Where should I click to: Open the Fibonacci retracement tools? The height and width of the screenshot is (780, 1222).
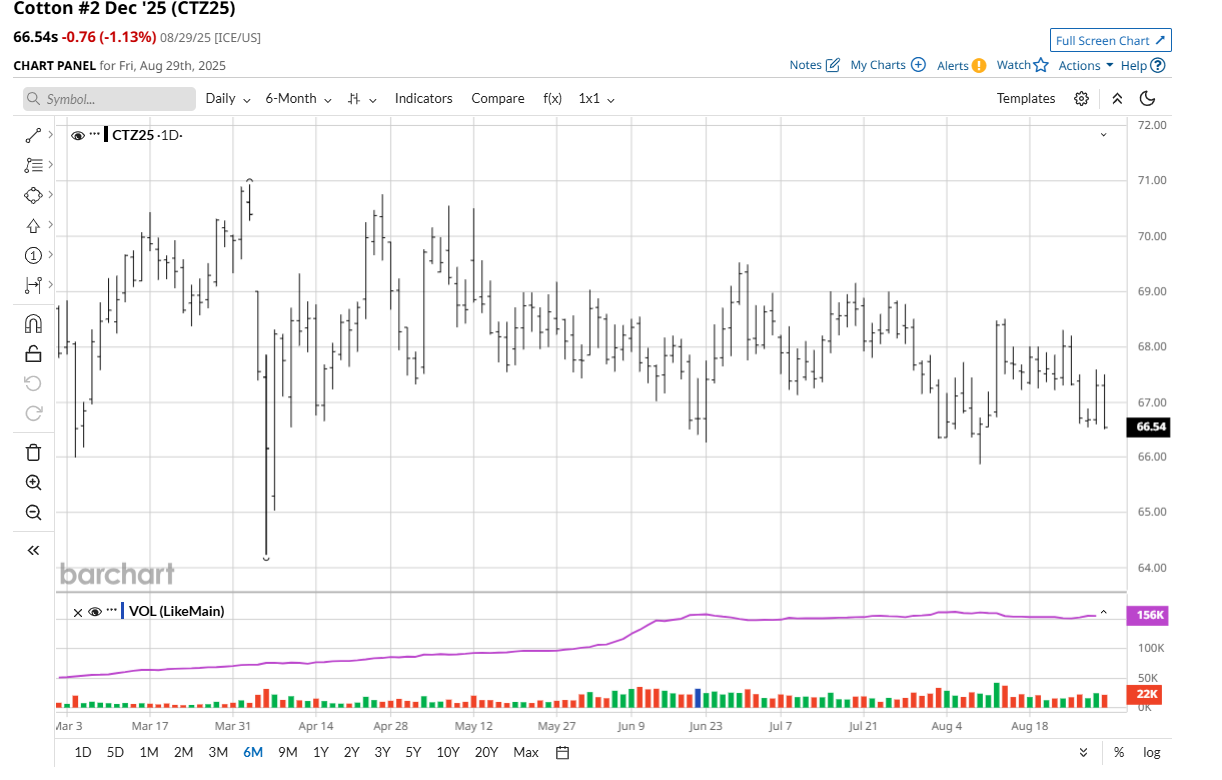[33, 165]
